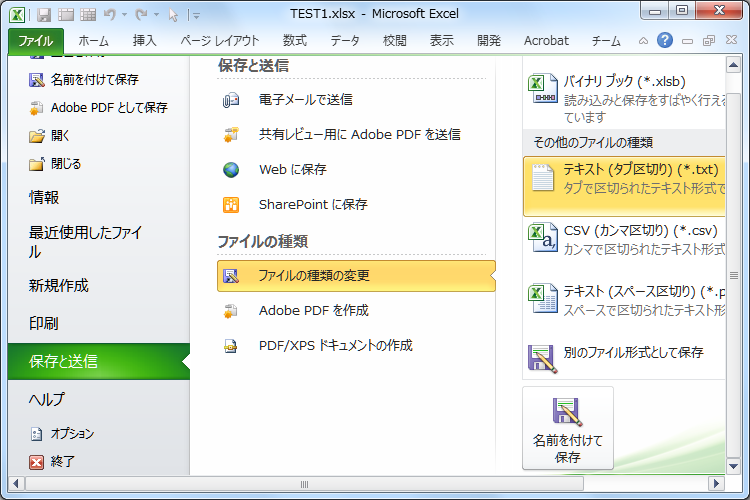Switch to the 表示 tab

[441, 41]
